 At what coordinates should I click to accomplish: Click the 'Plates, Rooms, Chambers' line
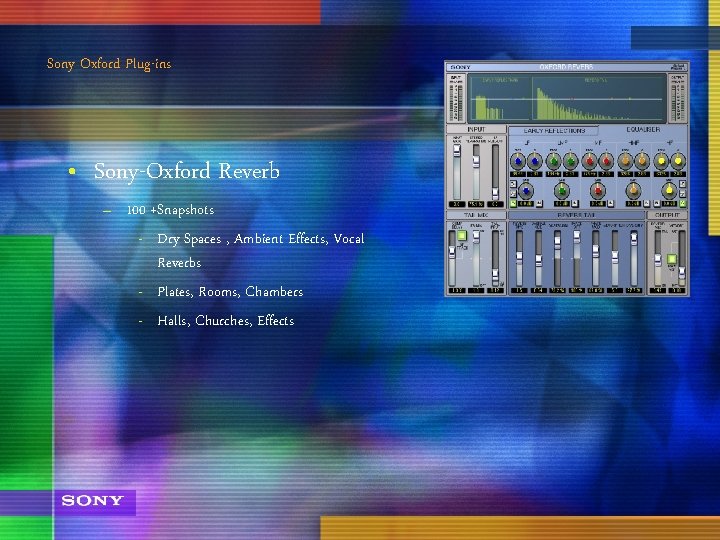pyautogui.click(x=230, y=292)
